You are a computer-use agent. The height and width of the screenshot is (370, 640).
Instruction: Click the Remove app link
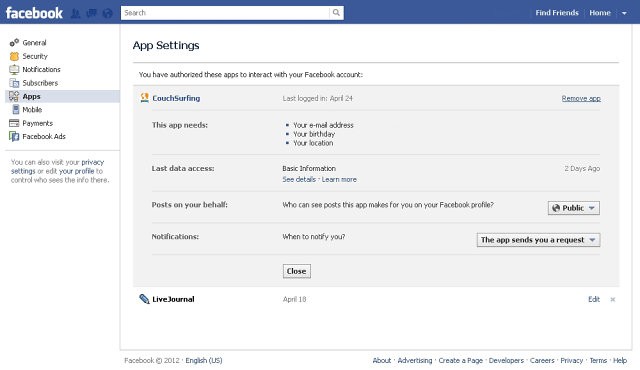tap(581, 98)
